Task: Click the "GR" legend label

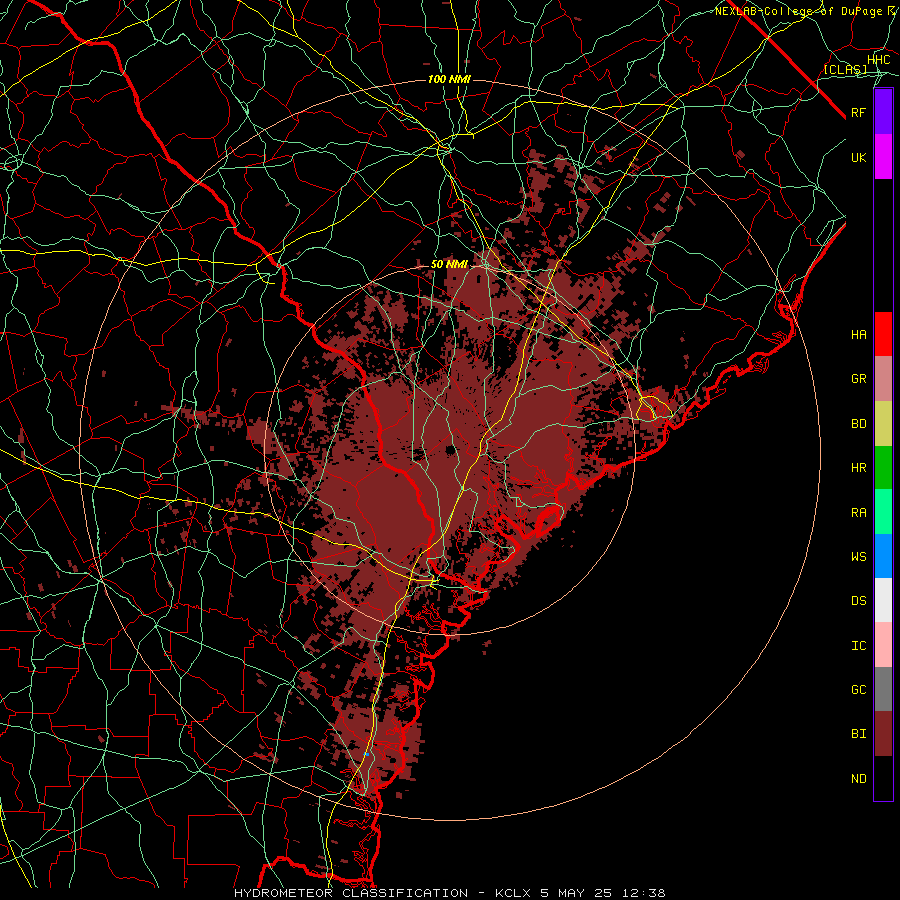Action: pos(859,379)
